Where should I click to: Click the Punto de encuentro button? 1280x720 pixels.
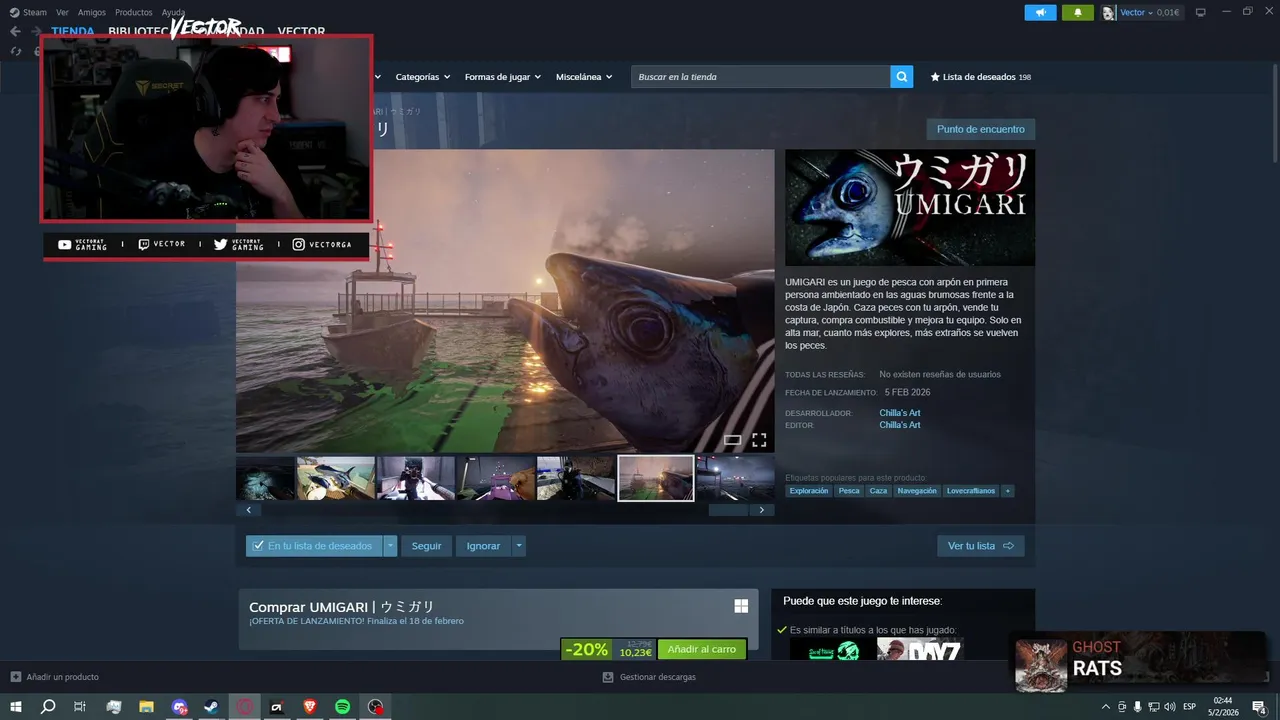point(981,129)
